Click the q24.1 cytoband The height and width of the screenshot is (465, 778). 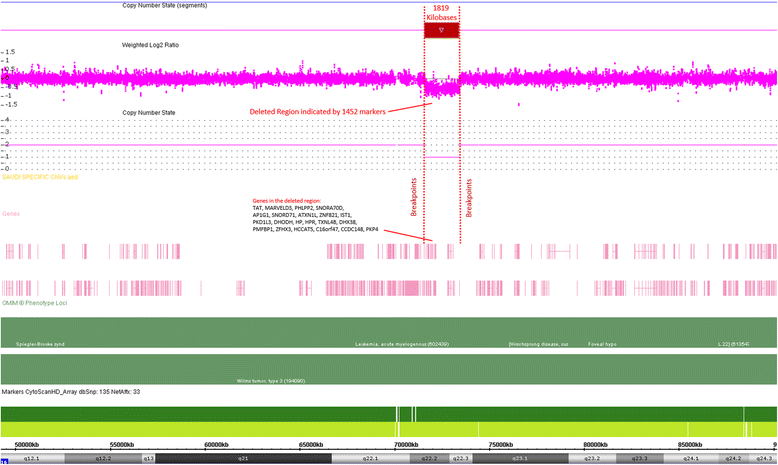[691, 458]
